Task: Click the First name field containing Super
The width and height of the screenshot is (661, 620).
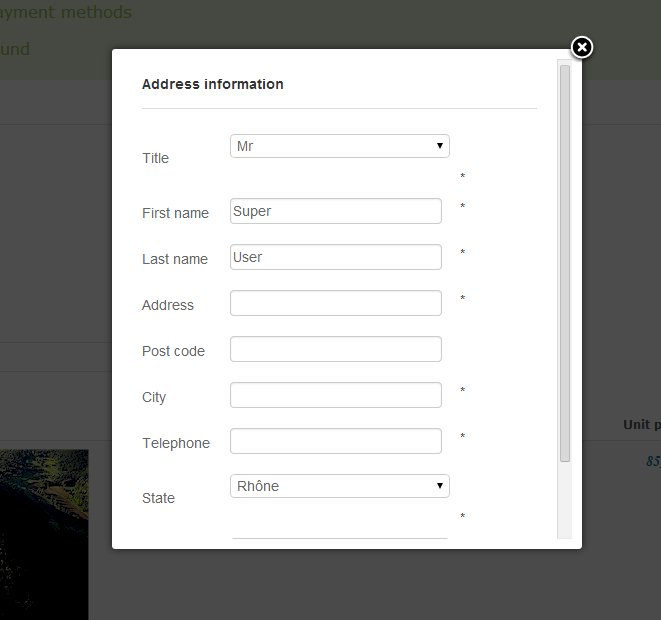Action: pyautogui.click(x=335, y=211)
